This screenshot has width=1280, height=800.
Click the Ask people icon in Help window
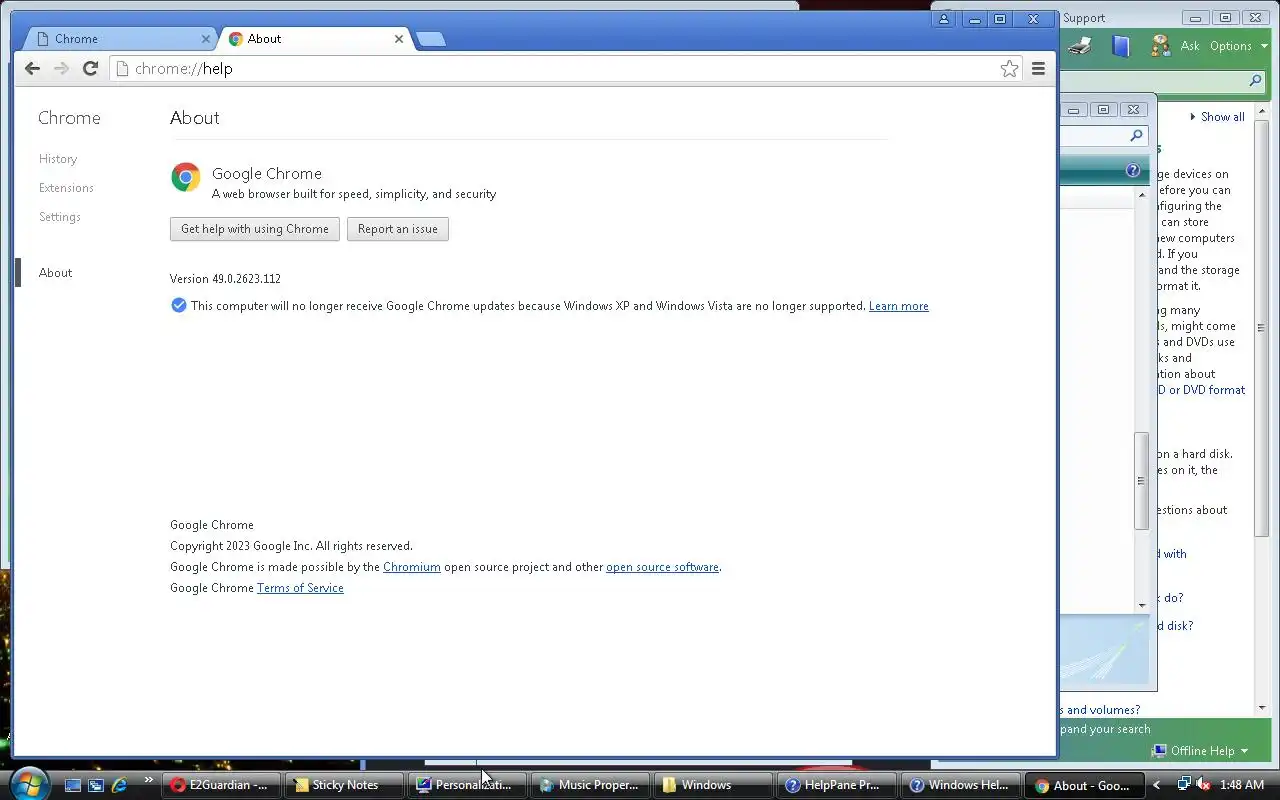[1160, 46]
